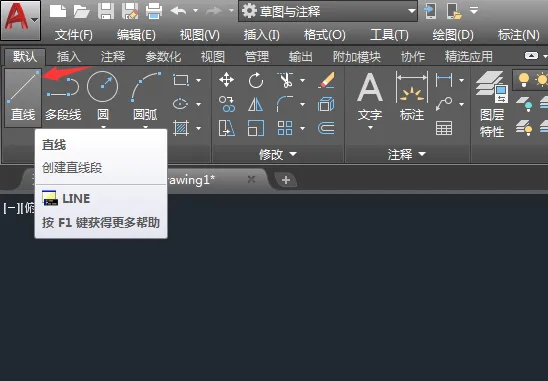Add a new drawing tab with plus

point(286,180)
